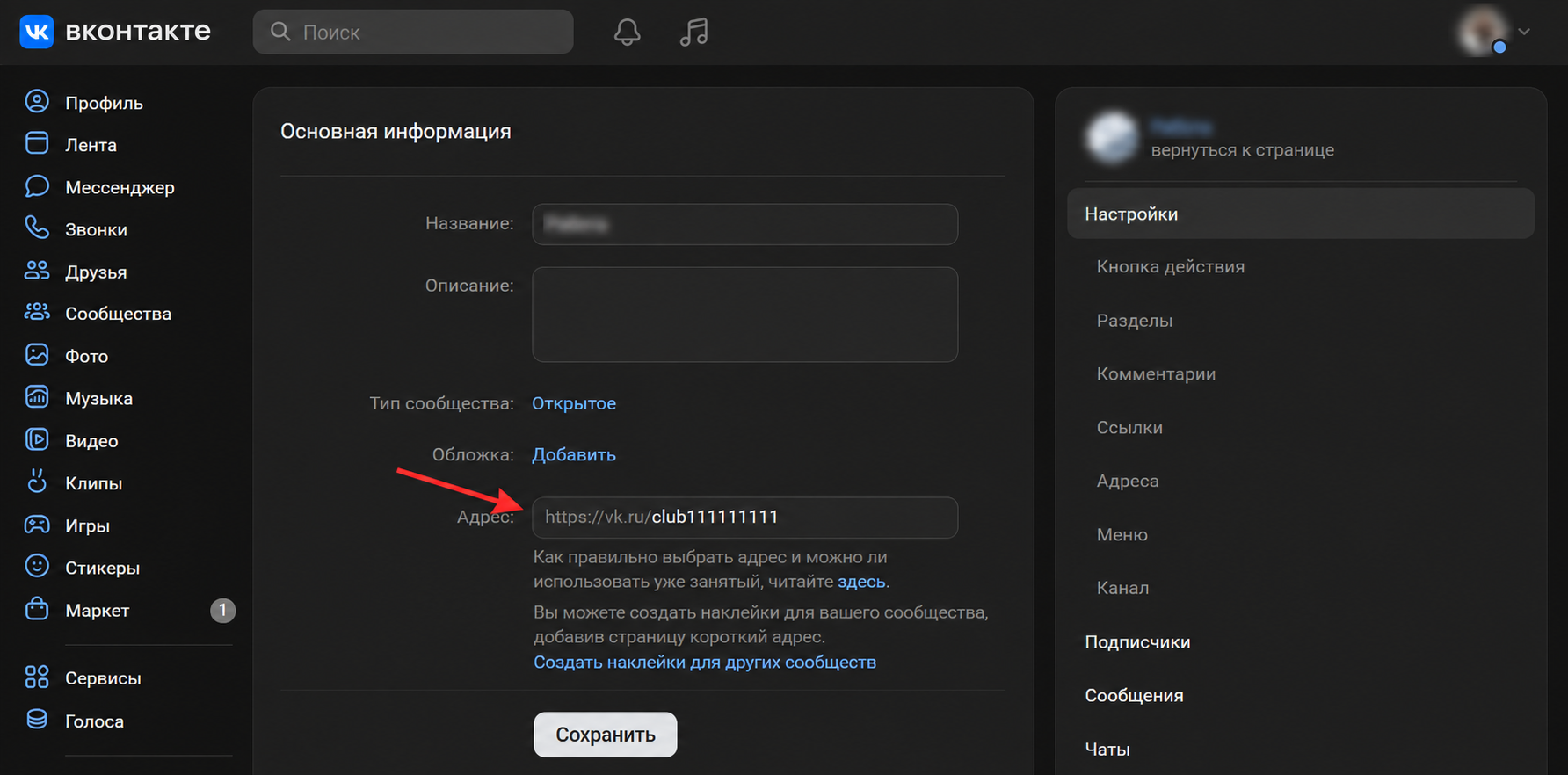Click the community avatar thumbnail

coord(1112,137)
